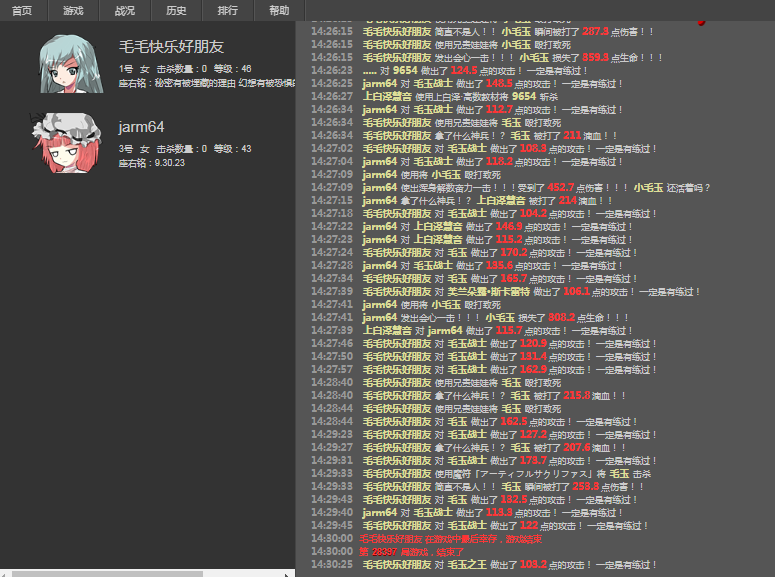Click 上白泽慧音 in the 14:26:27 log entry
Image resolution: width=775 pixels, height=577 pixels.
tap(386, 97)
